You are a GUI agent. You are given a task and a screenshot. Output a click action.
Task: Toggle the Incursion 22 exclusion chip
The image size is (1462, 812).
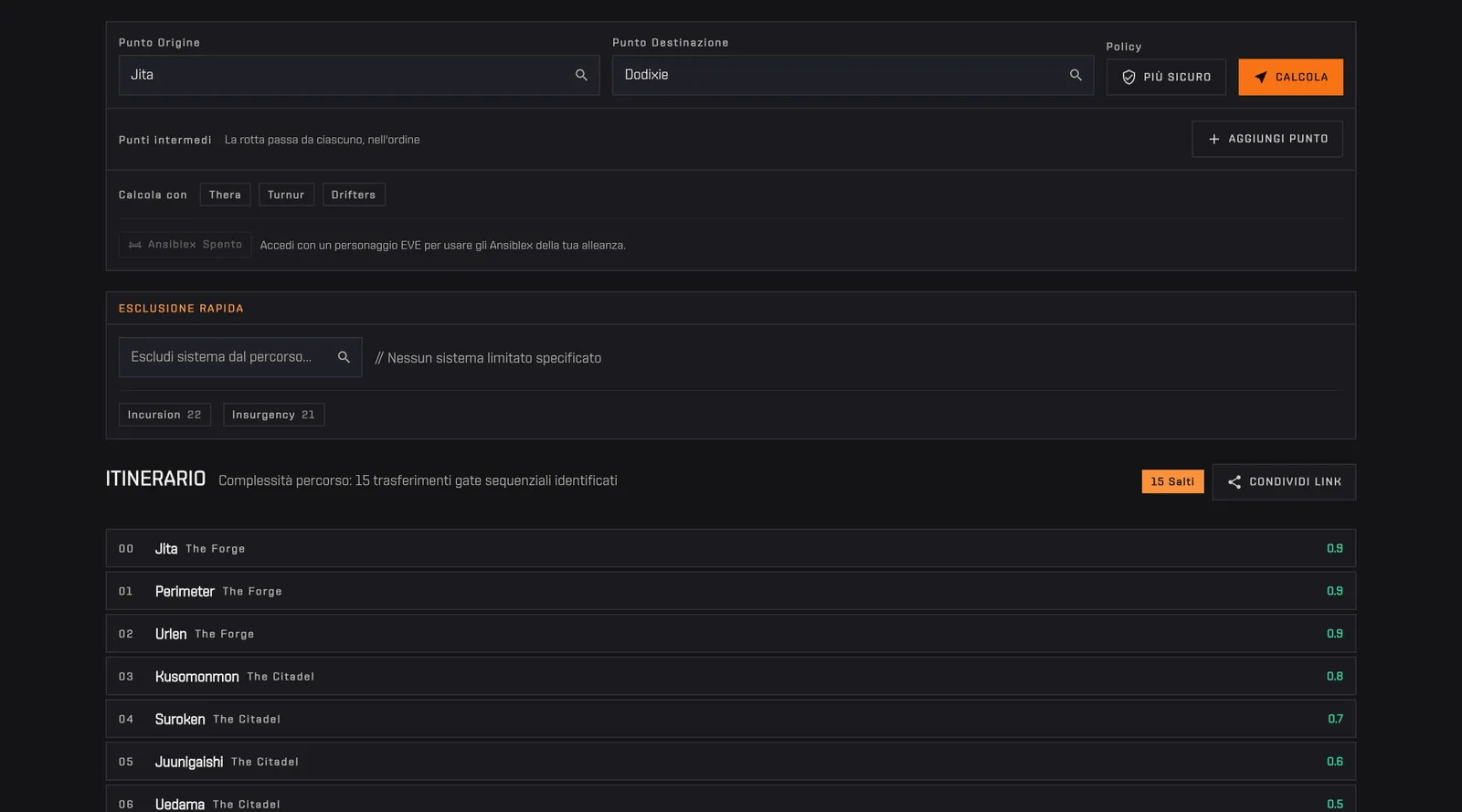pyautogui.click(x=164, y=415)
